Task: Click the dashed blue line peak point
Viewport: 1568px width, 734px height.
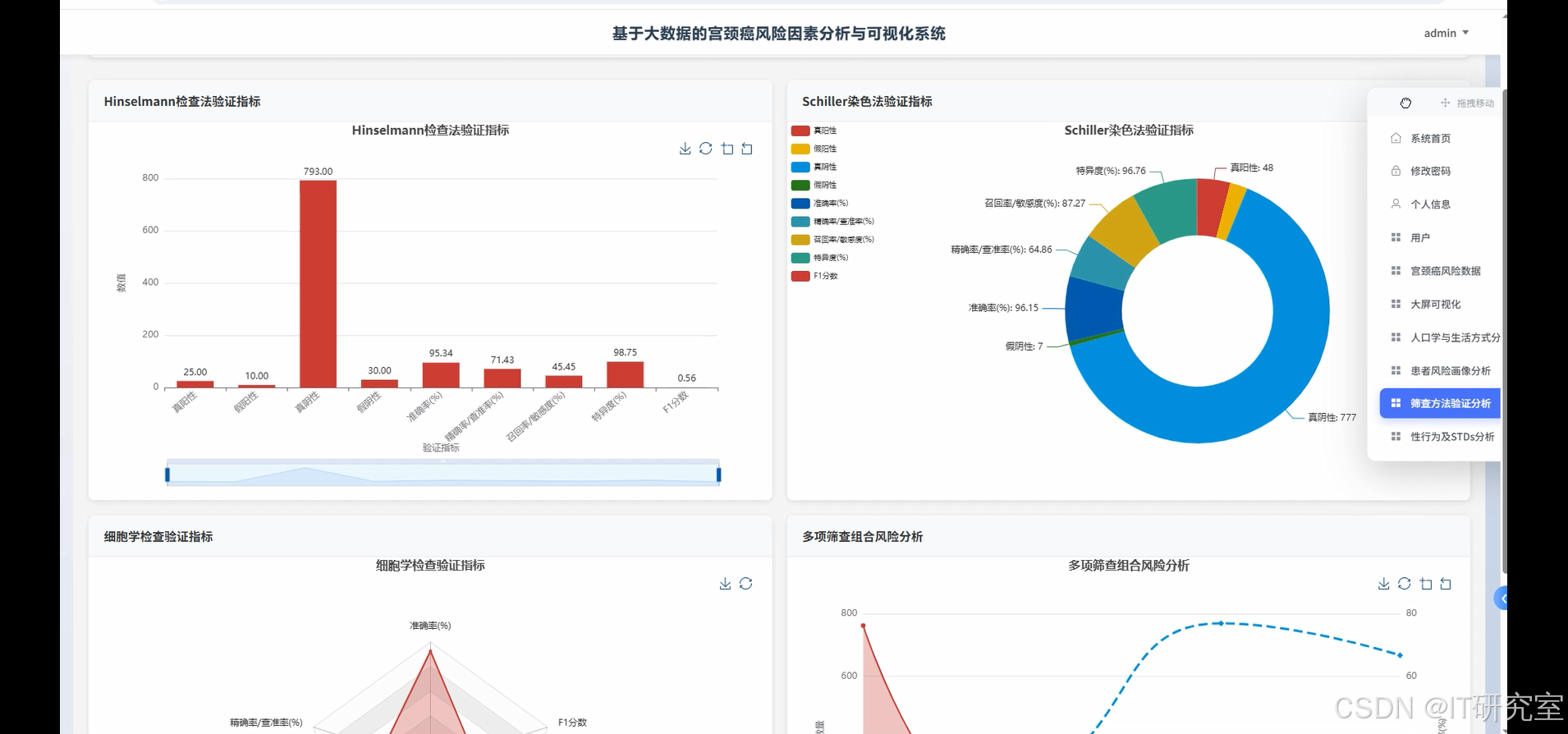Action: click(1221, 623)
